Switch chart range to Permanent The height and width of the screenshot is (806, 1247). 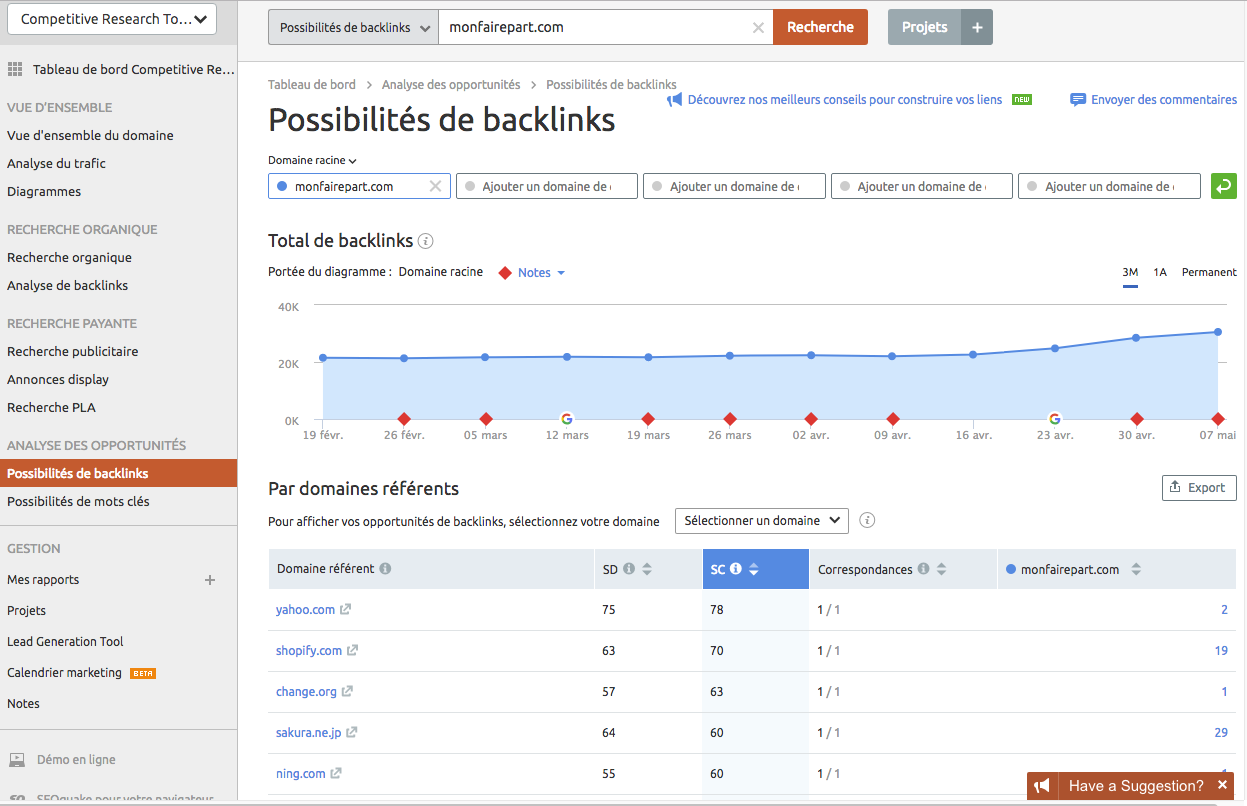point(1209,272)
